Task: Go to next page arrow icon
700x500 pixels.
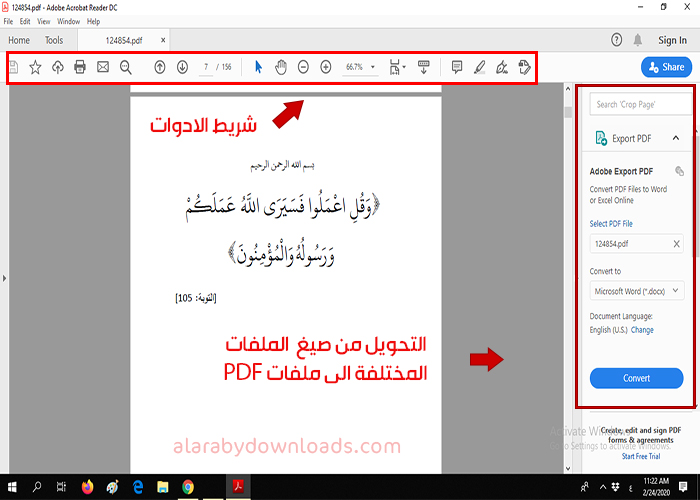Action: (182, 67)
